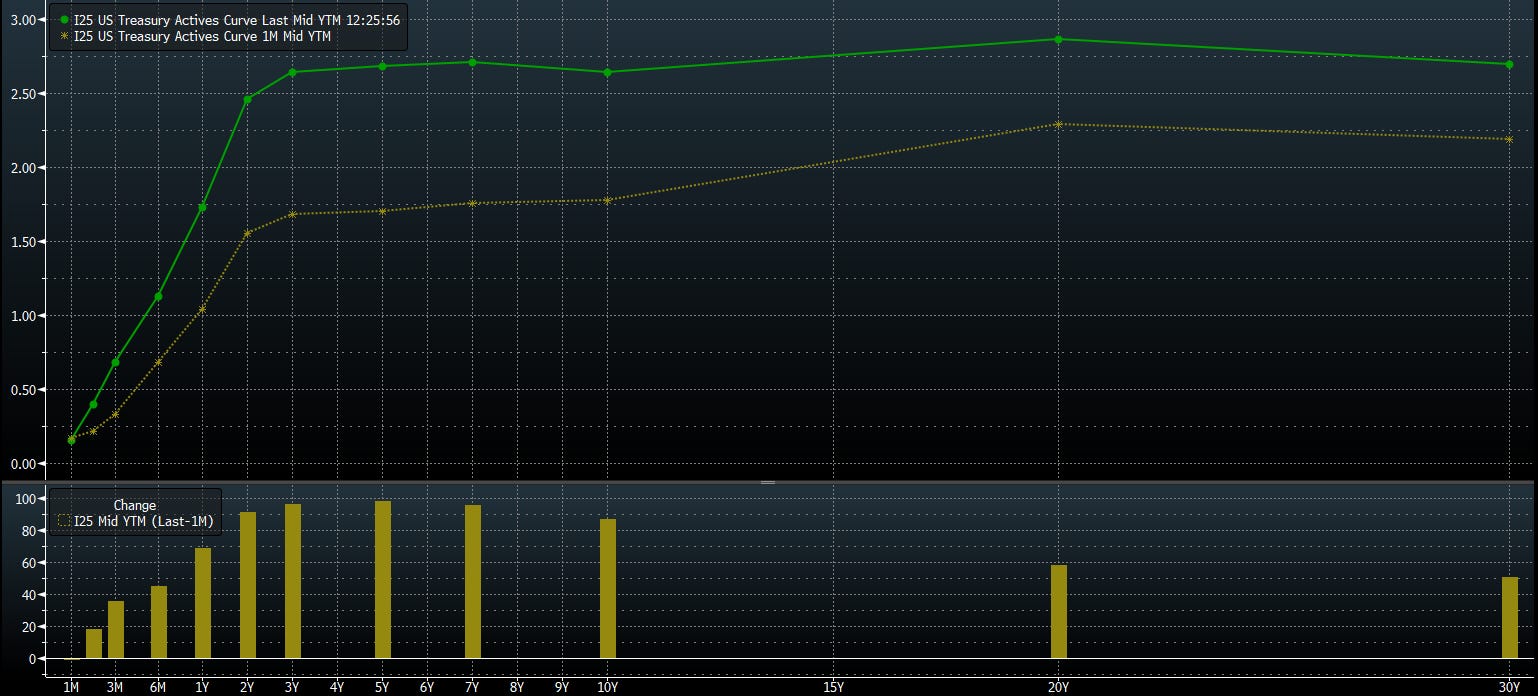Viewport: 1538px width, 696px height.
Task: Click the 0.00 y-axis label
Action: tap(23, 464)
